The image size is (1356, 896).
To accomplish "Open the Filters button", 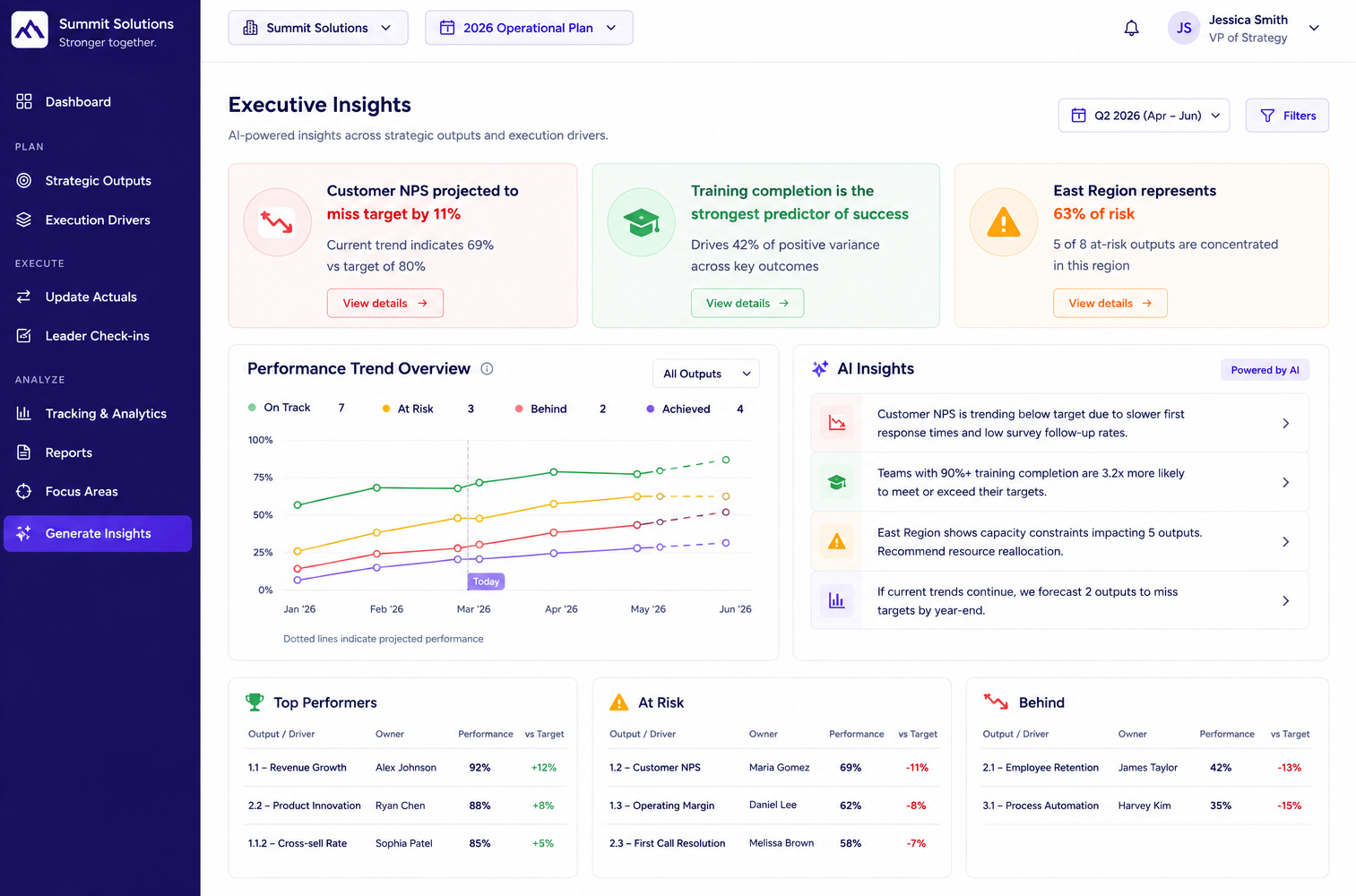I will coord(1287,116).
